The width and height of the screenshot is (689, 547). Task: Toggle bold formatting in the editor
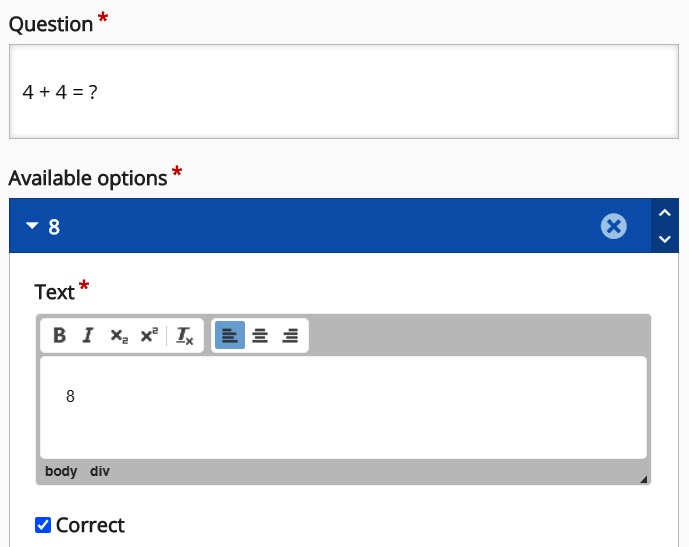[x=59, y=336]
